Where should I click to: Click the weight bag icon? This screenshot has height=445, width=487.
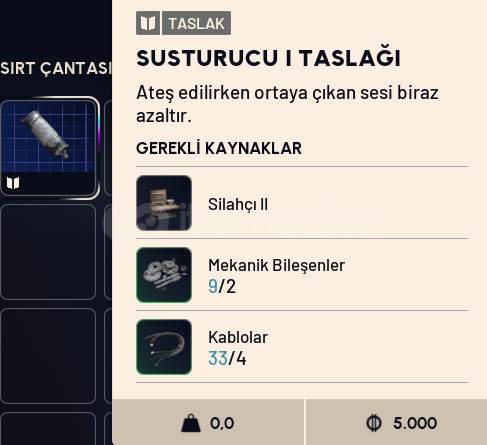(191, 423)
